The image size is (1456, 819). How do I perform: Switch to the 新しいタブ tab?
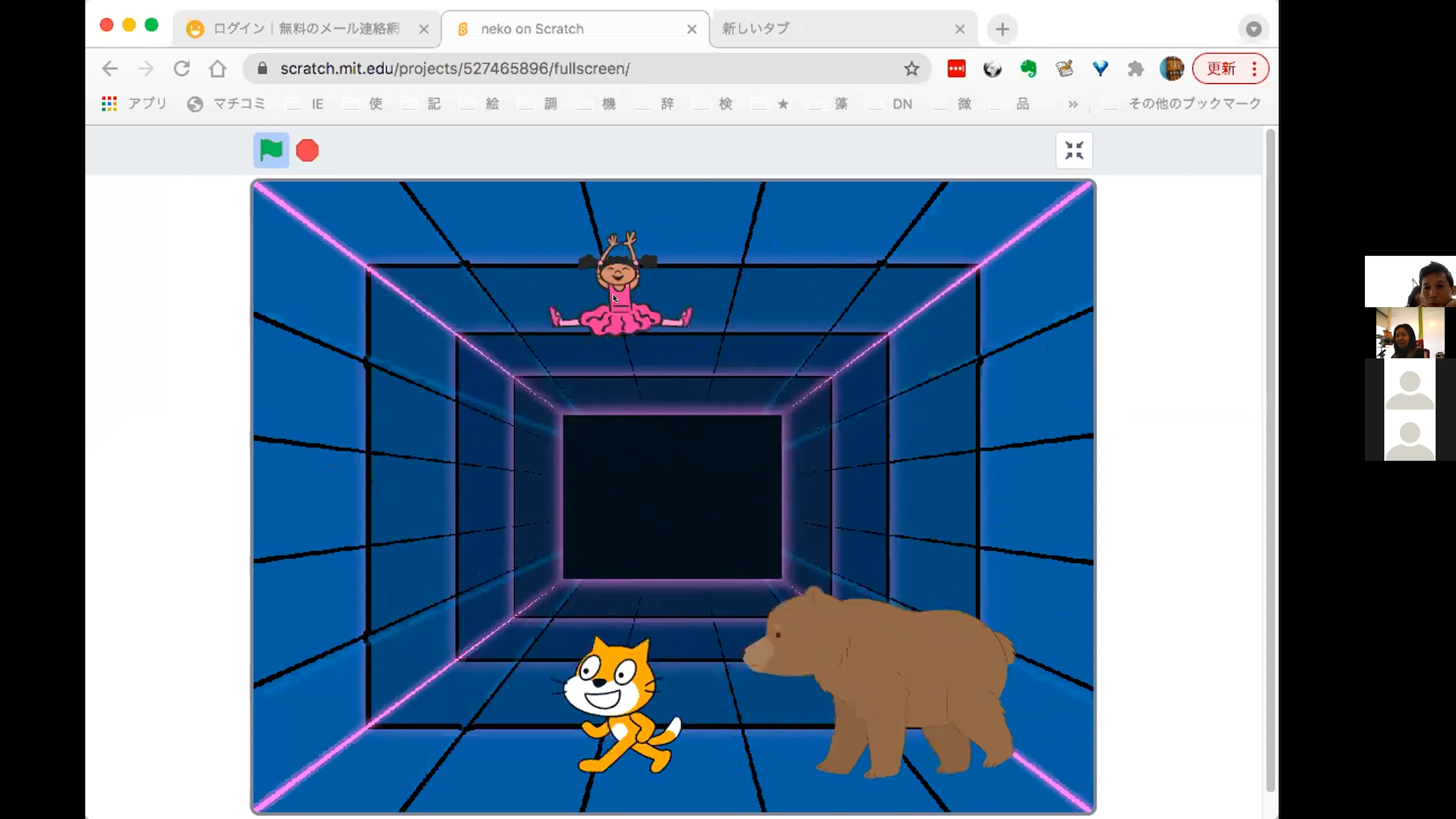coord(843,28)
